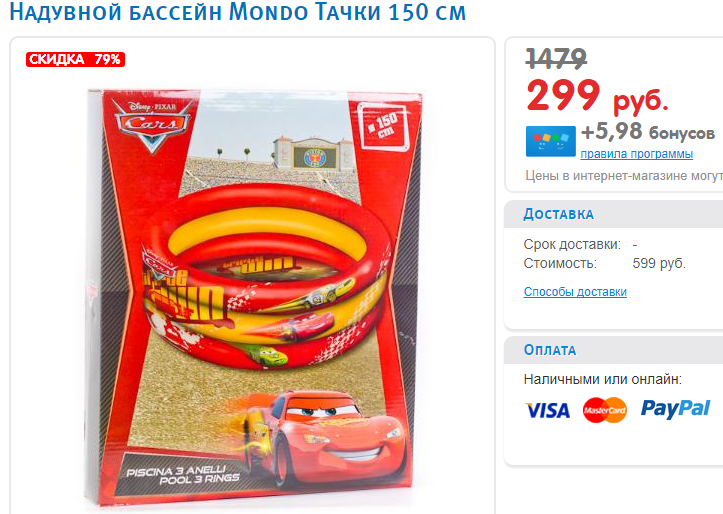Open the 'Способы доставки' link

tap(575, 292)
